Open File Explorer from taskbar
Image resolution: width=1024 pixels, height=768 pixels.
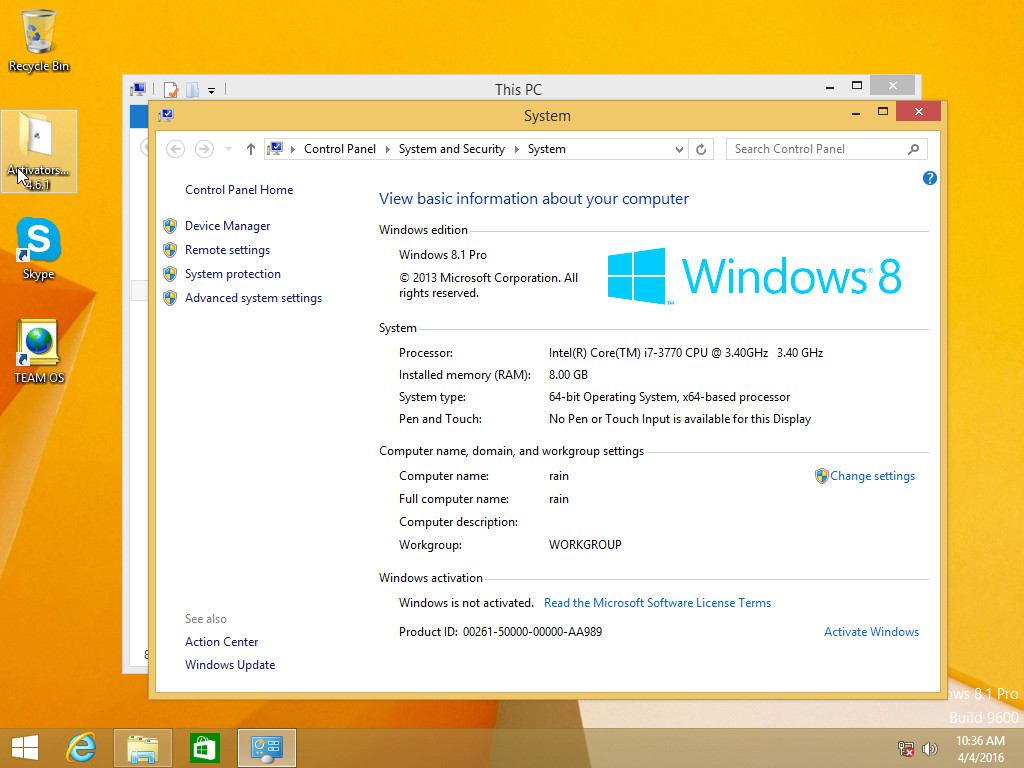pyautogui.click(x=142, y=748)
